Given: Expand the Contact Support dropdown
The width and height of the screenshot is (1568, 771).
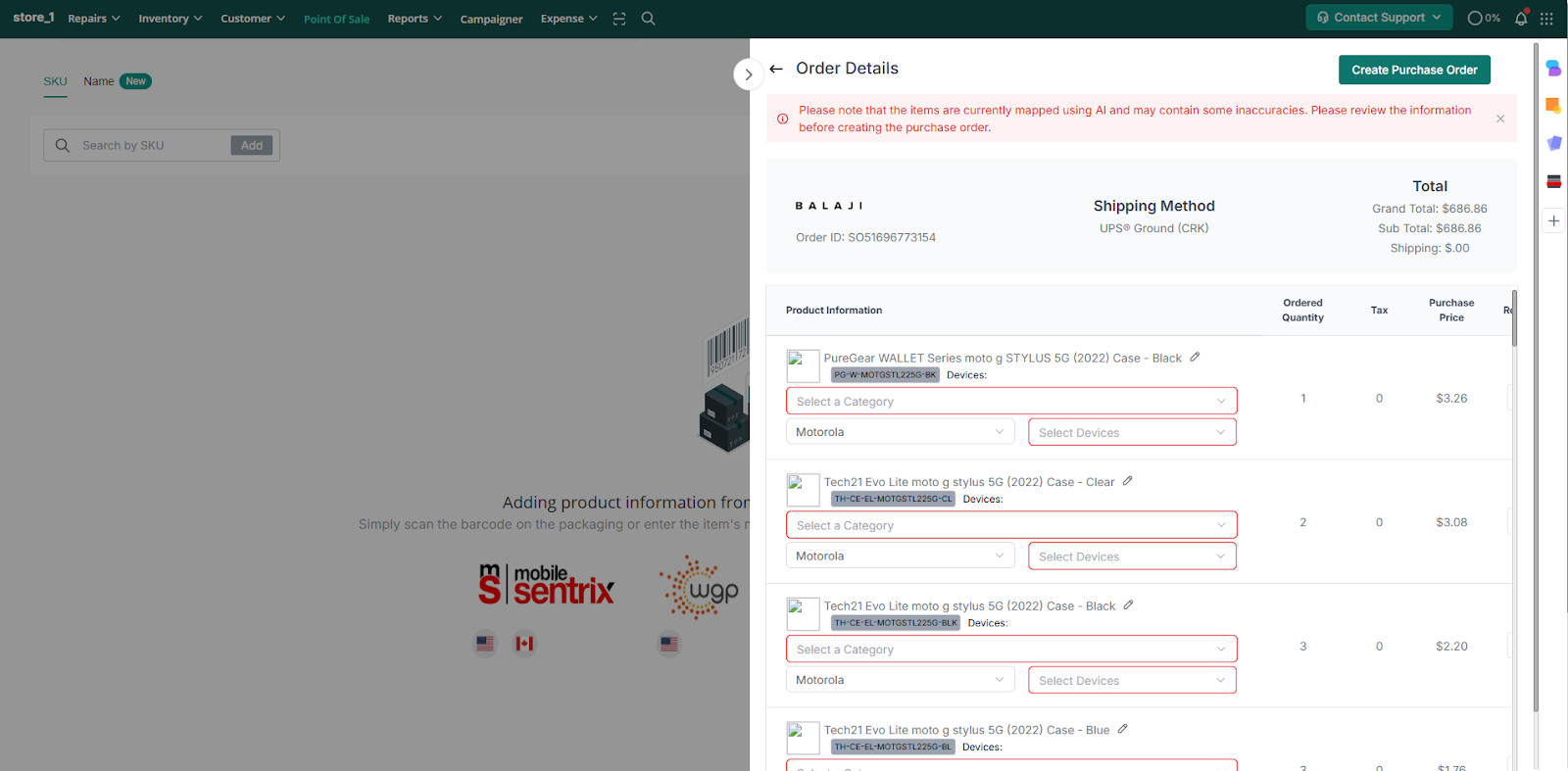Looking at the screenshot, I should [1378, 18].
